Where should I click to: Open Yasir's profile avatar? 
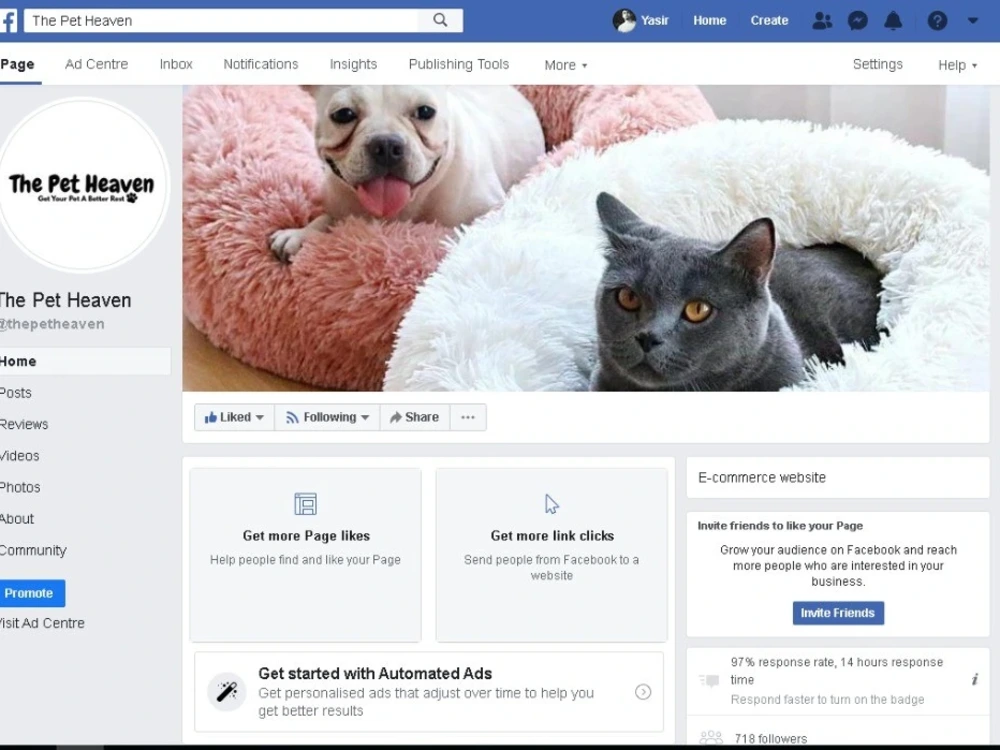(x=624, y=20)
